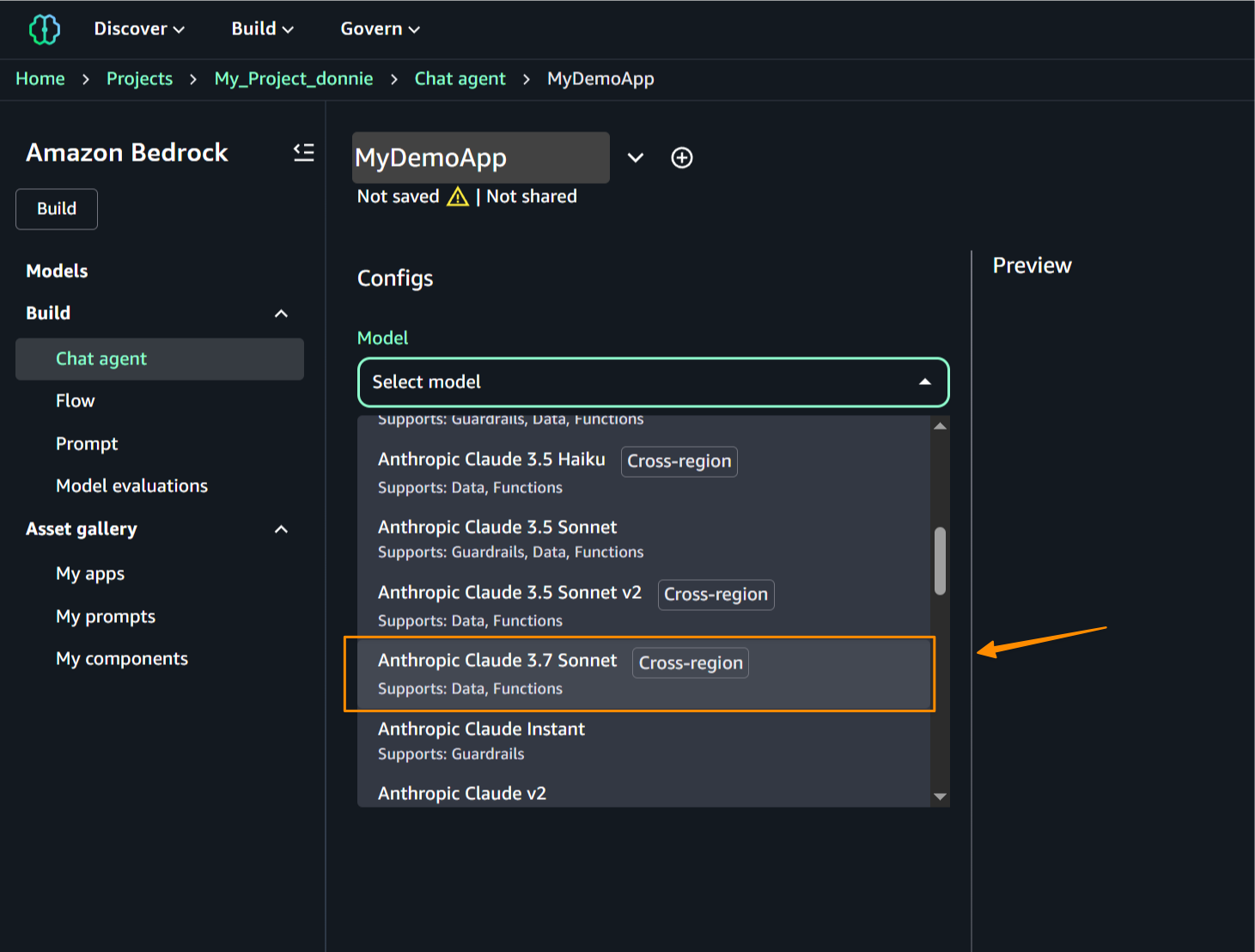Click the Bedrock brain logo icon
This screenshot has height=952, width=1255.
[x=44, y=29]
